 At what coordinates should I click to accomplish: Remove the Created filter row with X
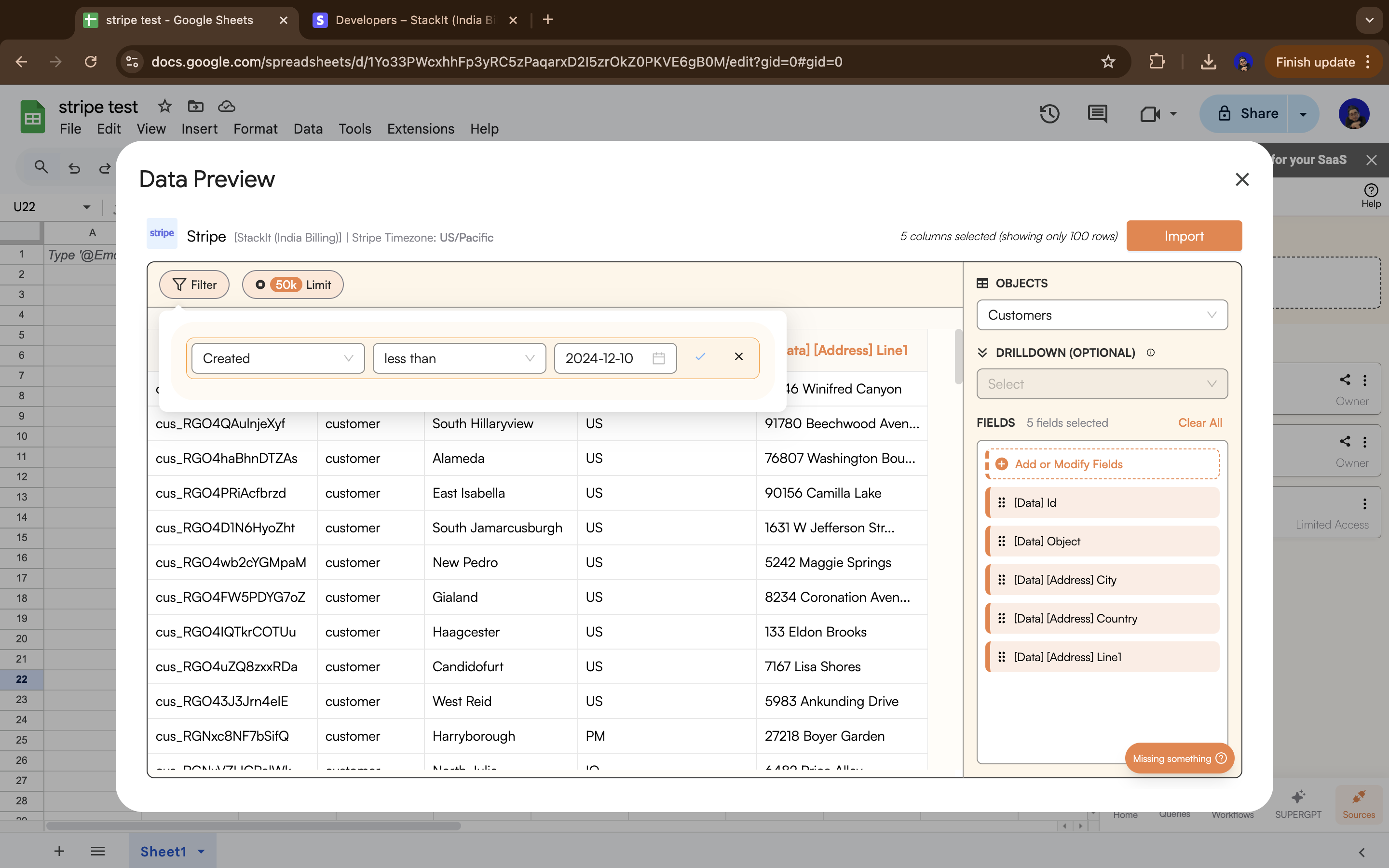pyautogui.click(x=739, y=357)
